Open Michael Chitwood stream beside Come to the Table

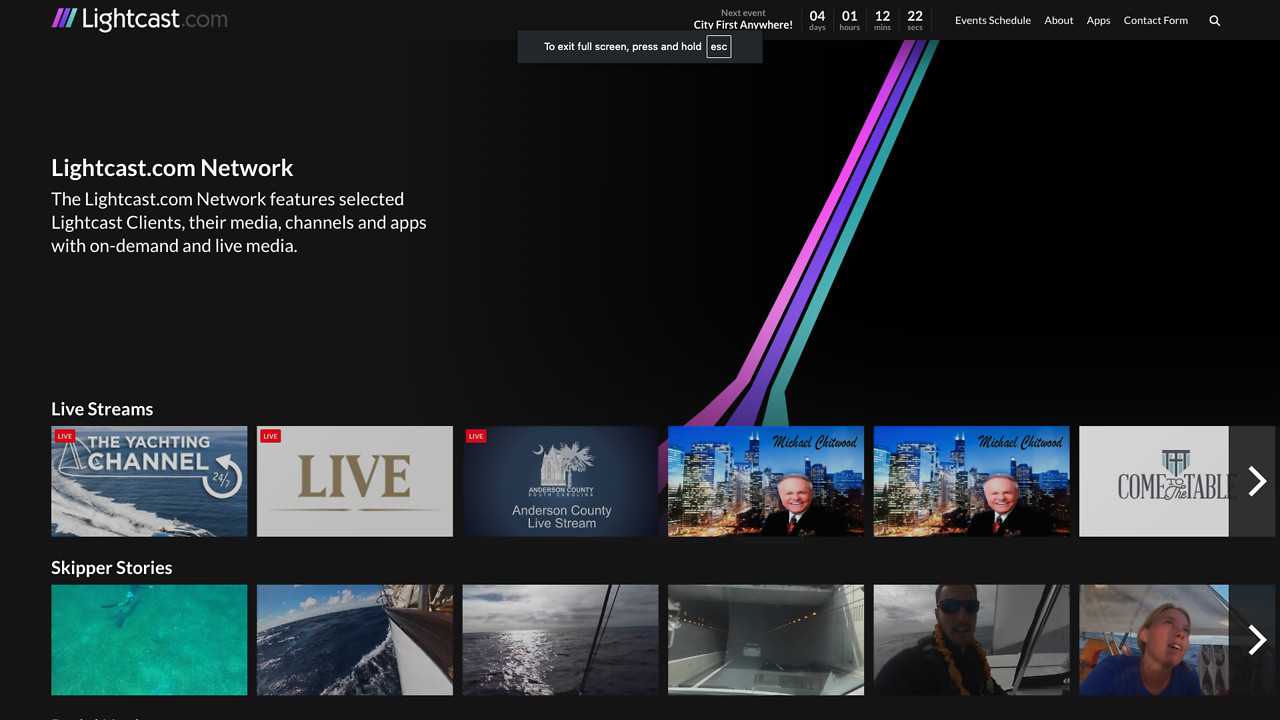pyautogui.click(x=972, y=481)
